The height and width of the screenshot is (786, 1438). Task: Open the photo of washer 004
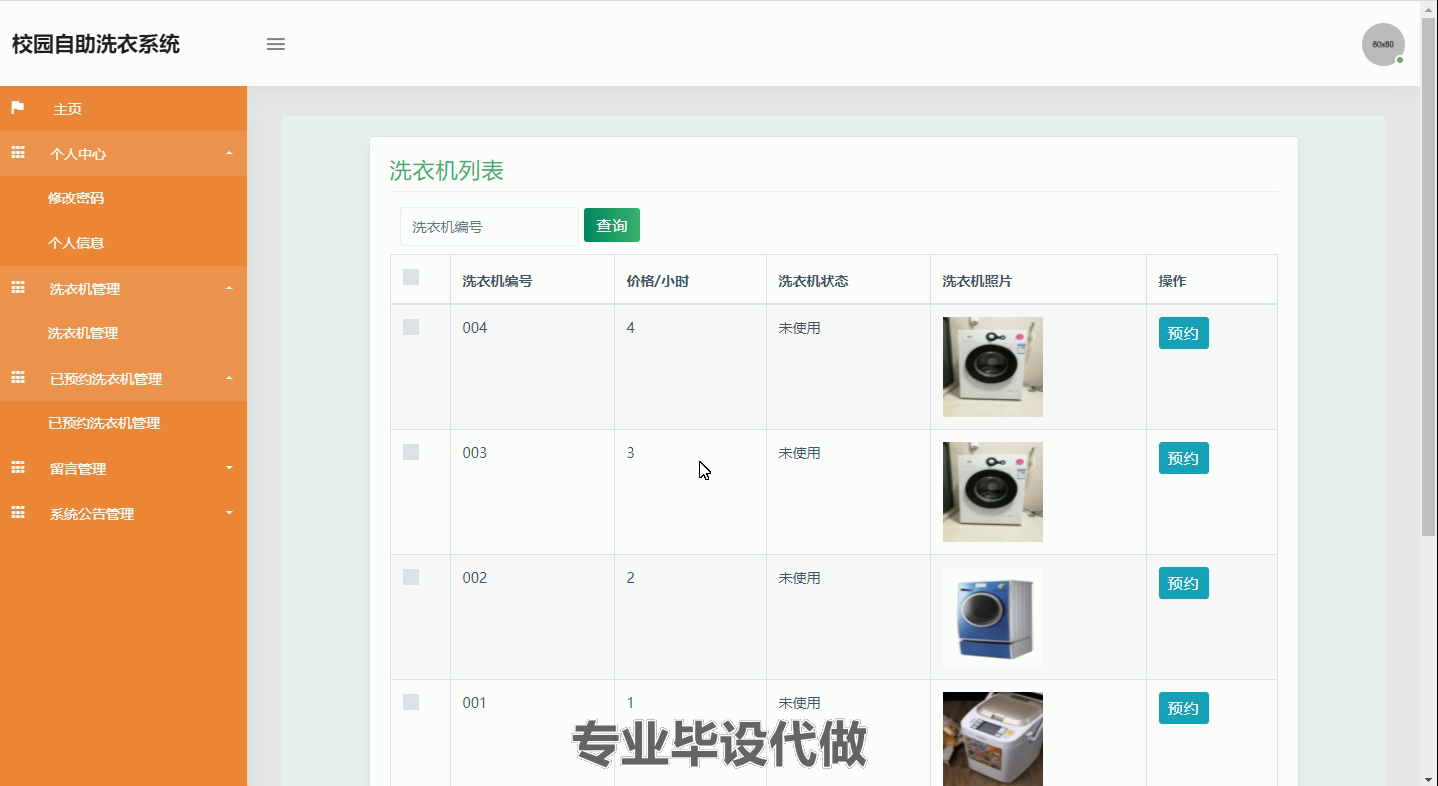point(993,367)
